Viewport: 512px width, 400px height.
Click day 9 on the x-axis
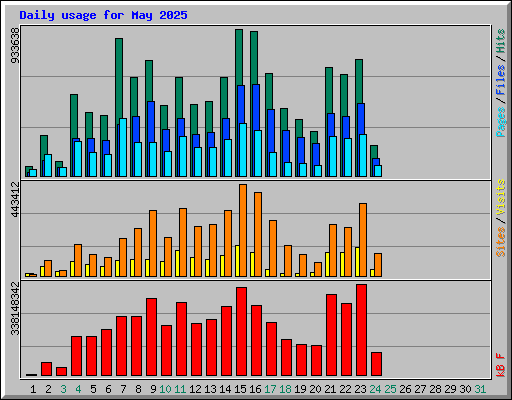pos(153,389)
